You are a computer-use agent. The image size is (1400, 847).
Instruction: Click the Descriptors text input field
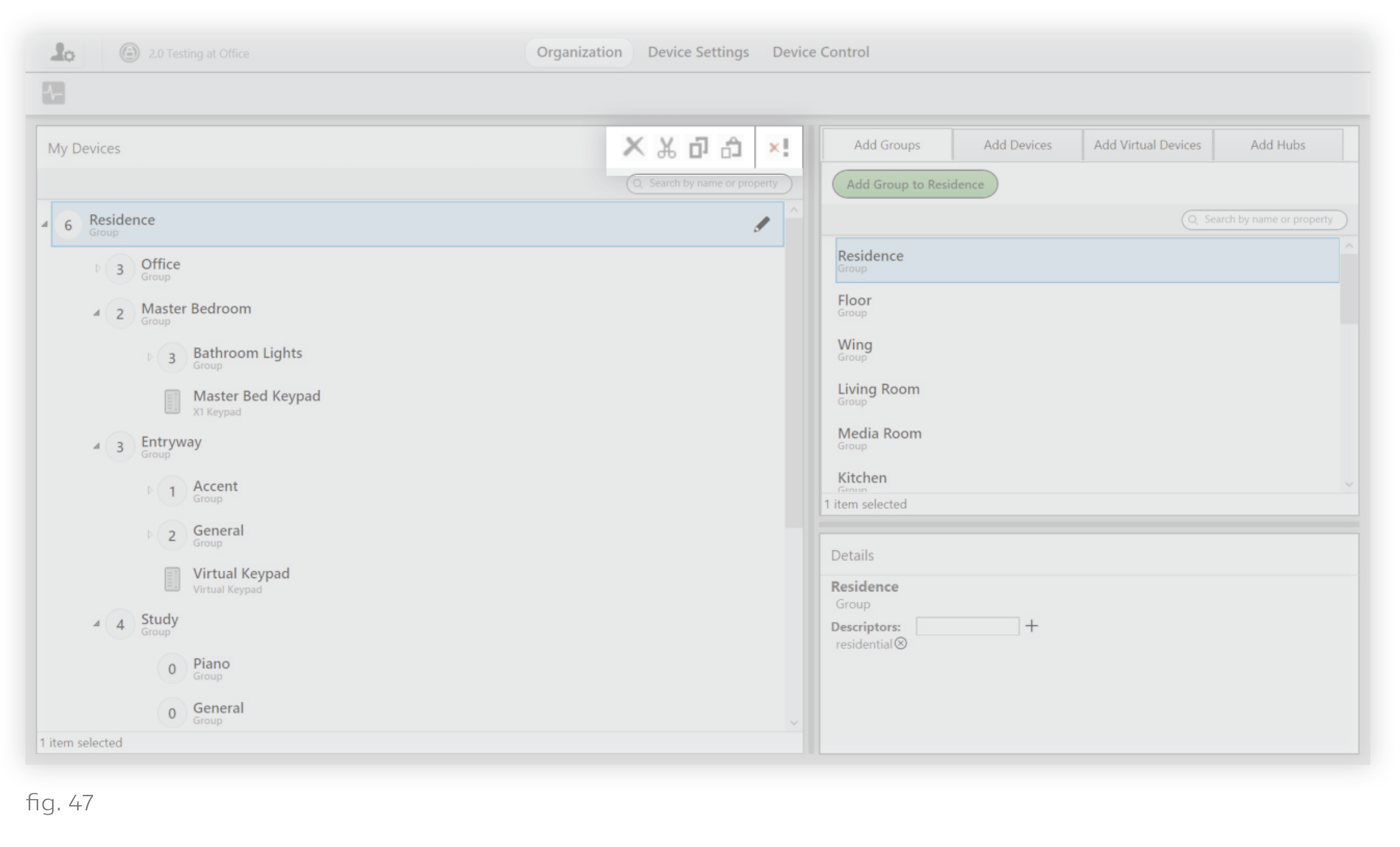pyautogui.click(x=967, y=626)
